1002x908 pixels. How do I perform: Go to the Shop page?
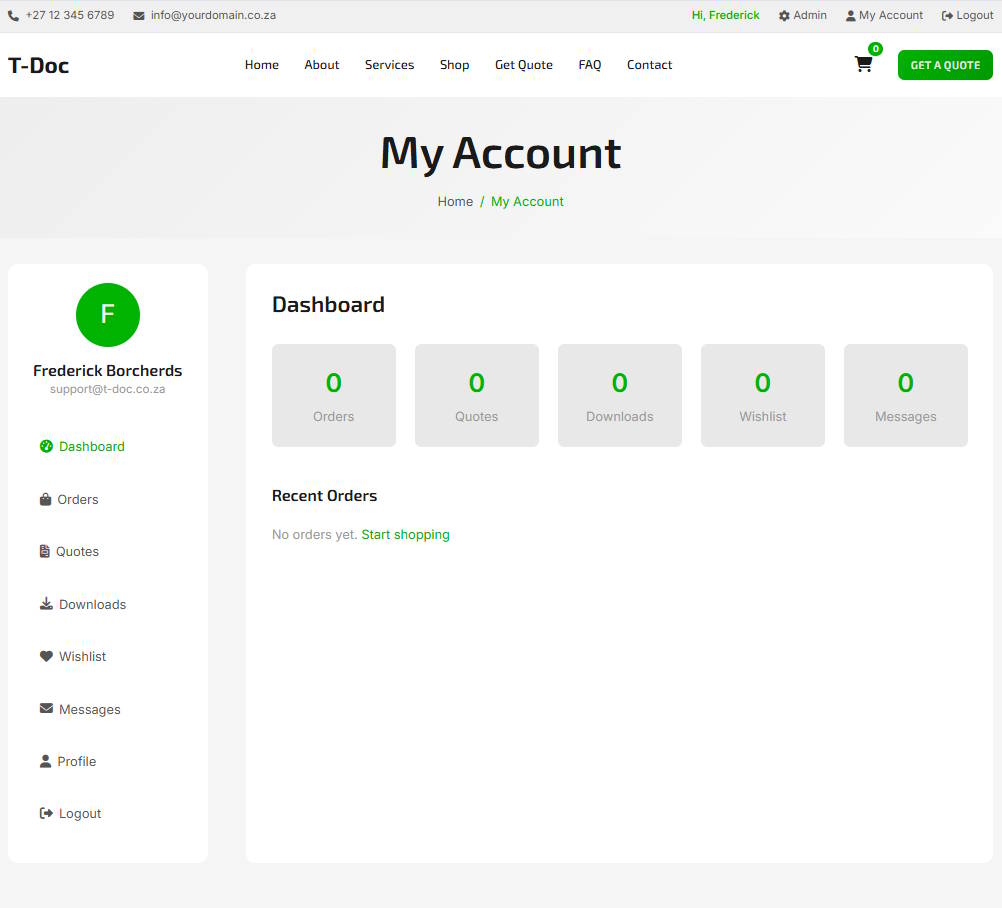coord(454,65)
